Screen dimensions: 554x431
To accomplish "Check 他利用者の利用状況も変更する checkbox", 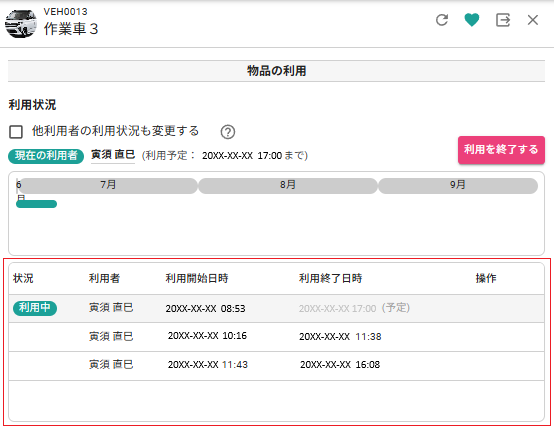I will pyautogui.click(x=16, y=132).
